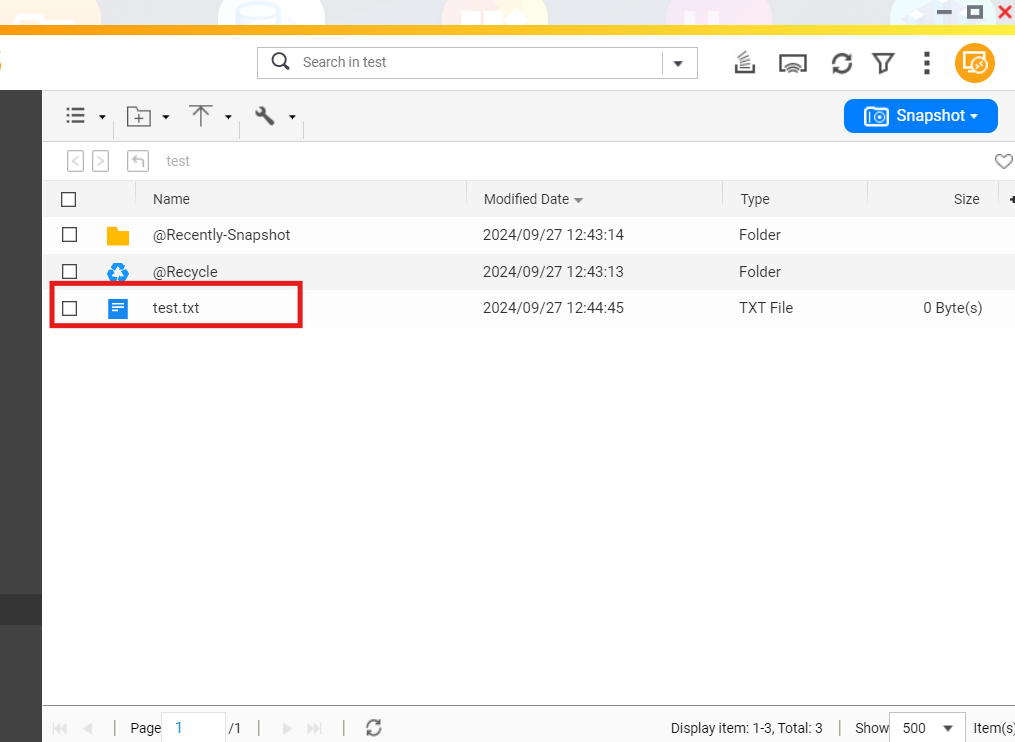The height and width of the screenshot is (742, 1015).
Task: Click the orange remote session icon
Action: pyautogui.click(x=974, y=63)
